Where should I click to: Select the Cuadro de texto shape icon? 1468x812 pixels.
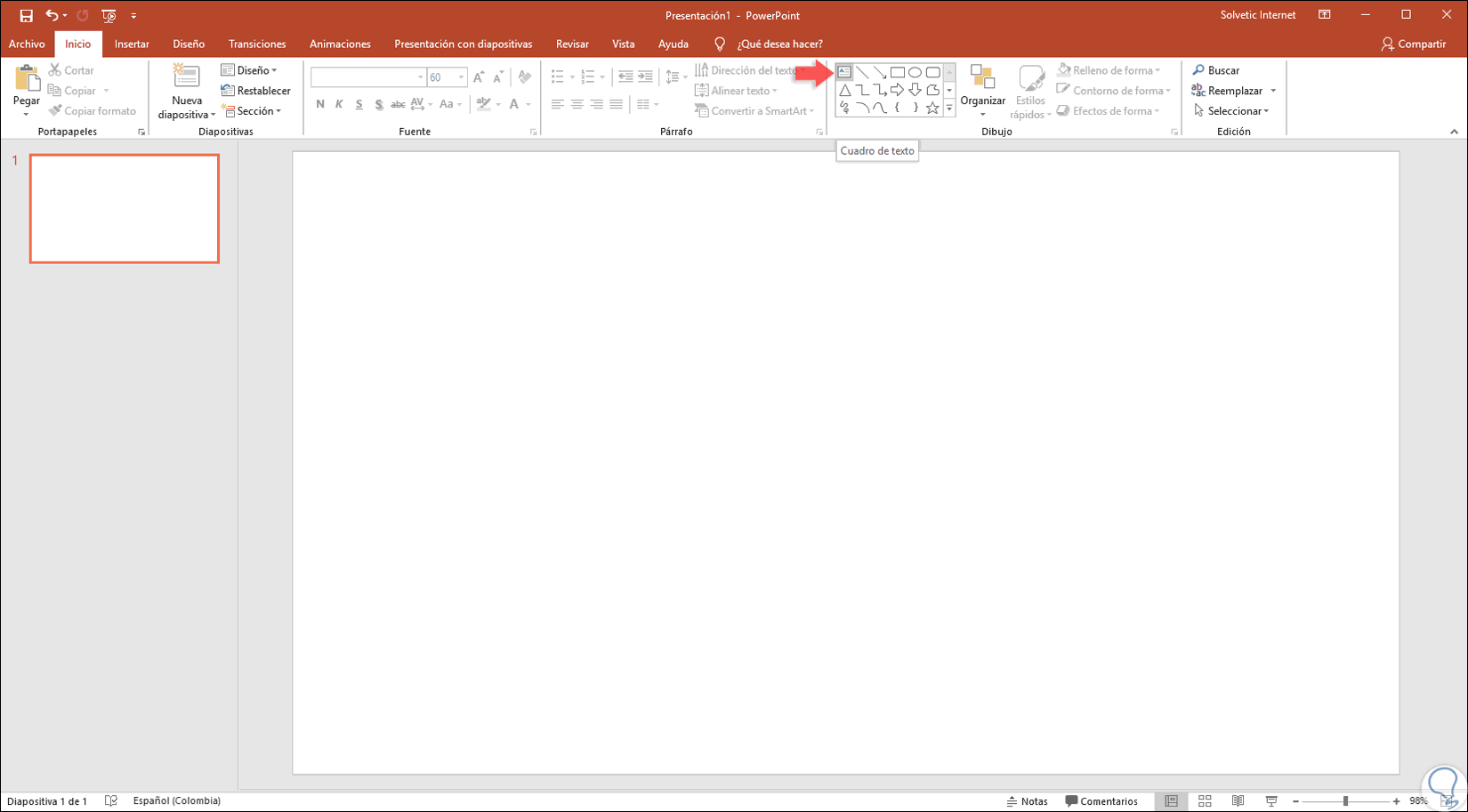coord(844,72)
